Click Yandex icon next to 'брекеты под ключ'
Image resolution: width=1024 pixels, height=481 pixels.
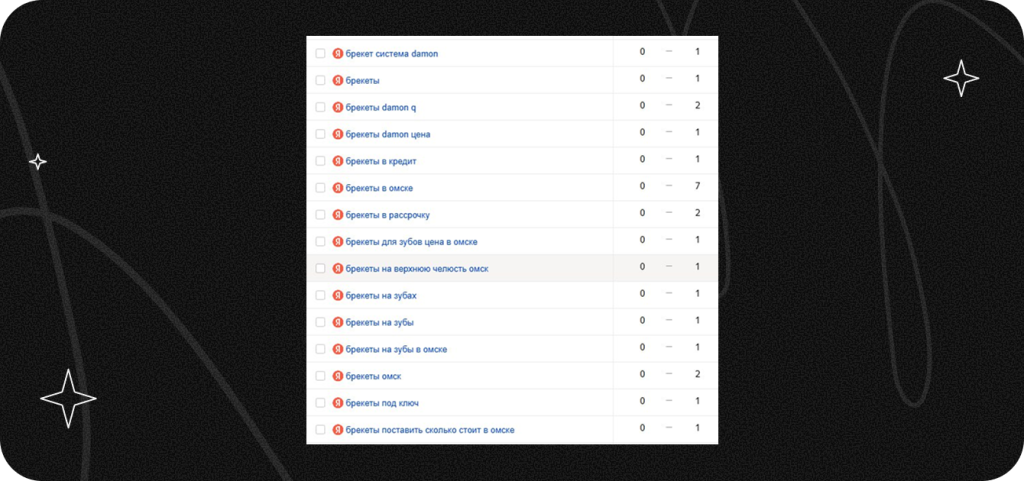click(x=337, y=403)
